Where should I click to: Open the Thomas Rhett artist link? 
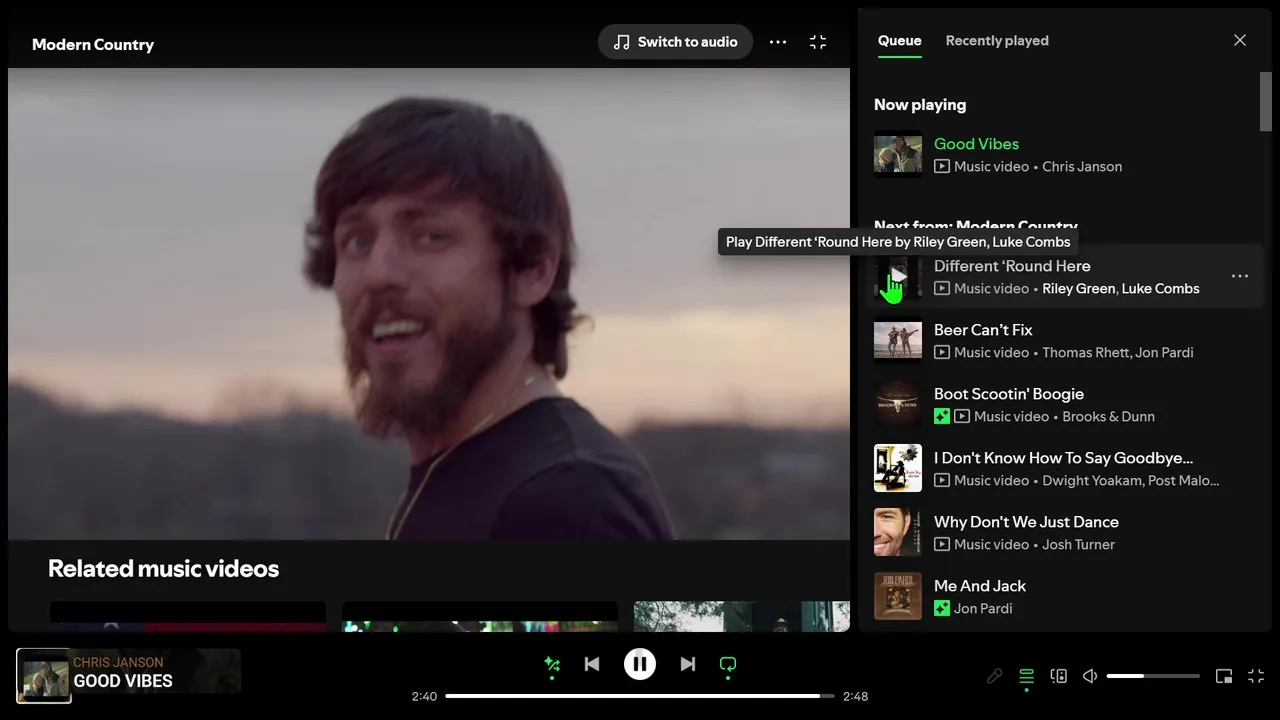pyautogui.click(x=1084, y=353)
